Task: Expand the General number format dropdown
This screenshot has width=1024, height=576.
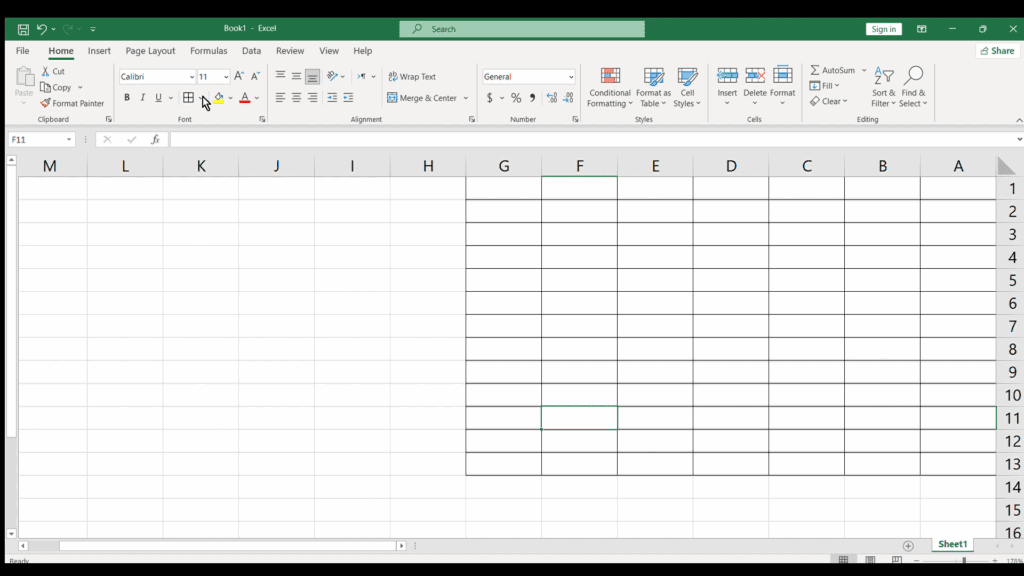Action: 571,77
